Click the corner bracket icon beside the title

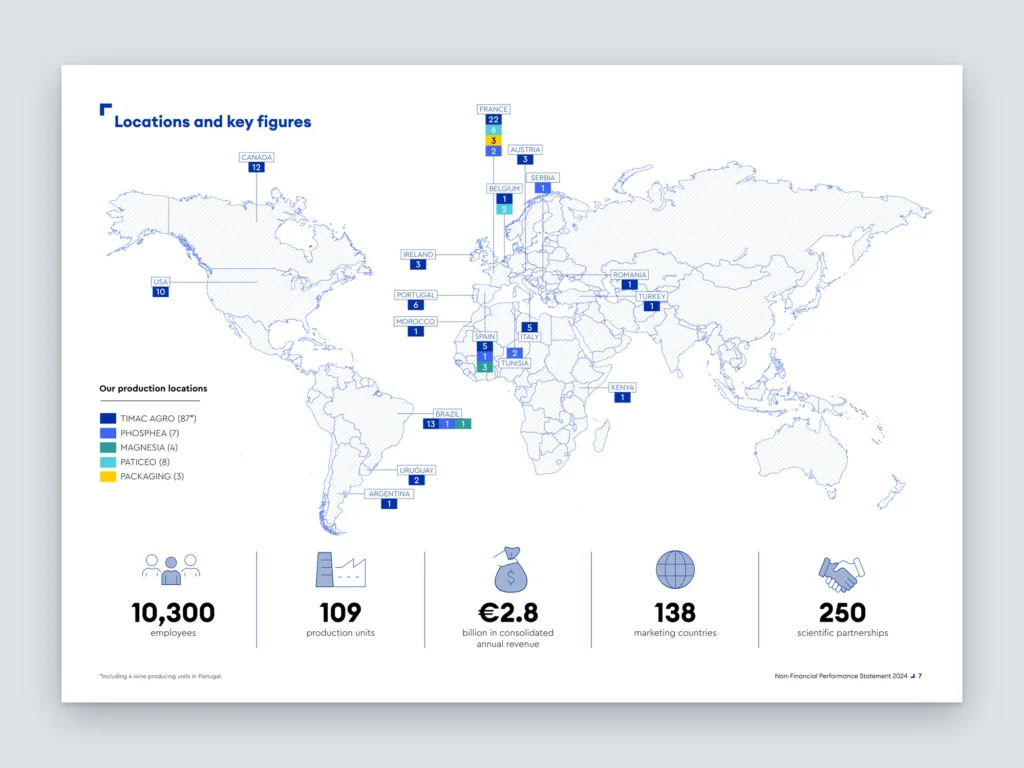tap(105, 109)
